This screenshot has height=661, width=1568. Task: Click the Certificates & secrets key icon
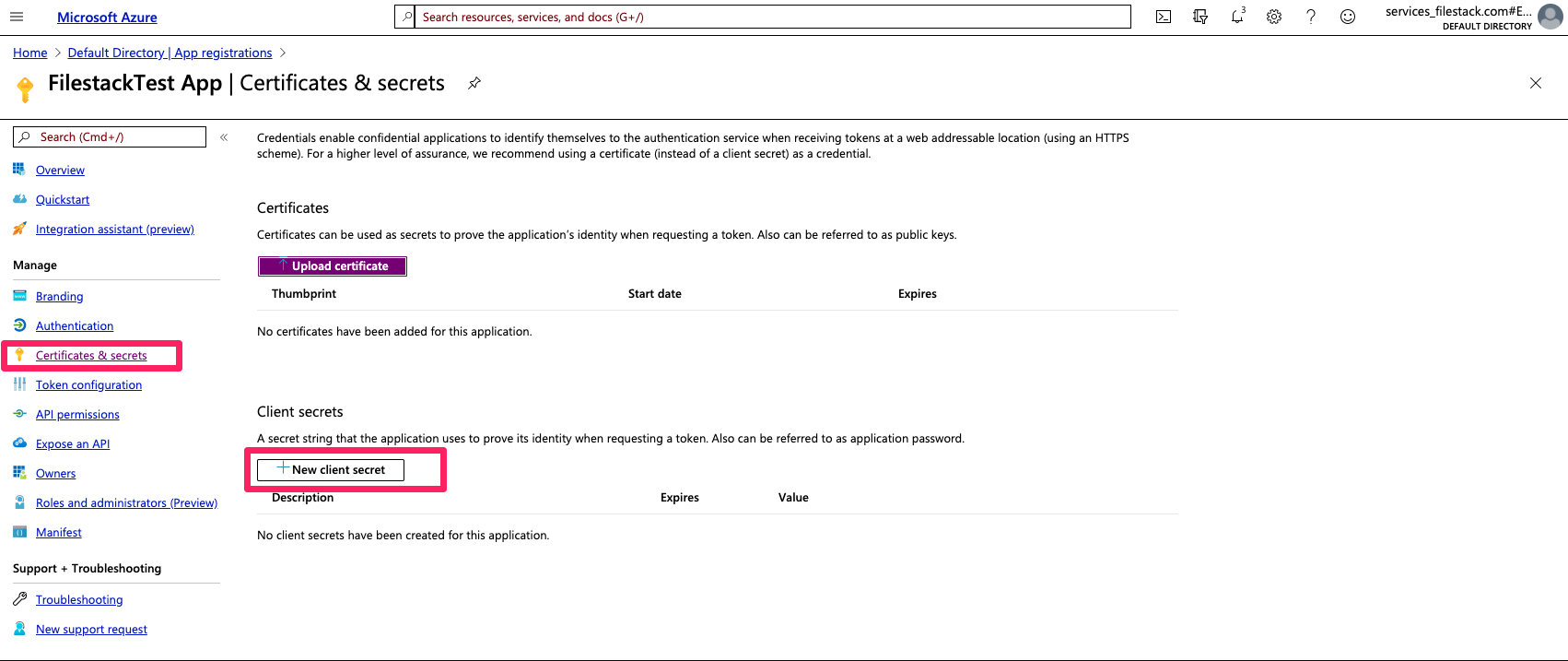click(x=19, y=355)
